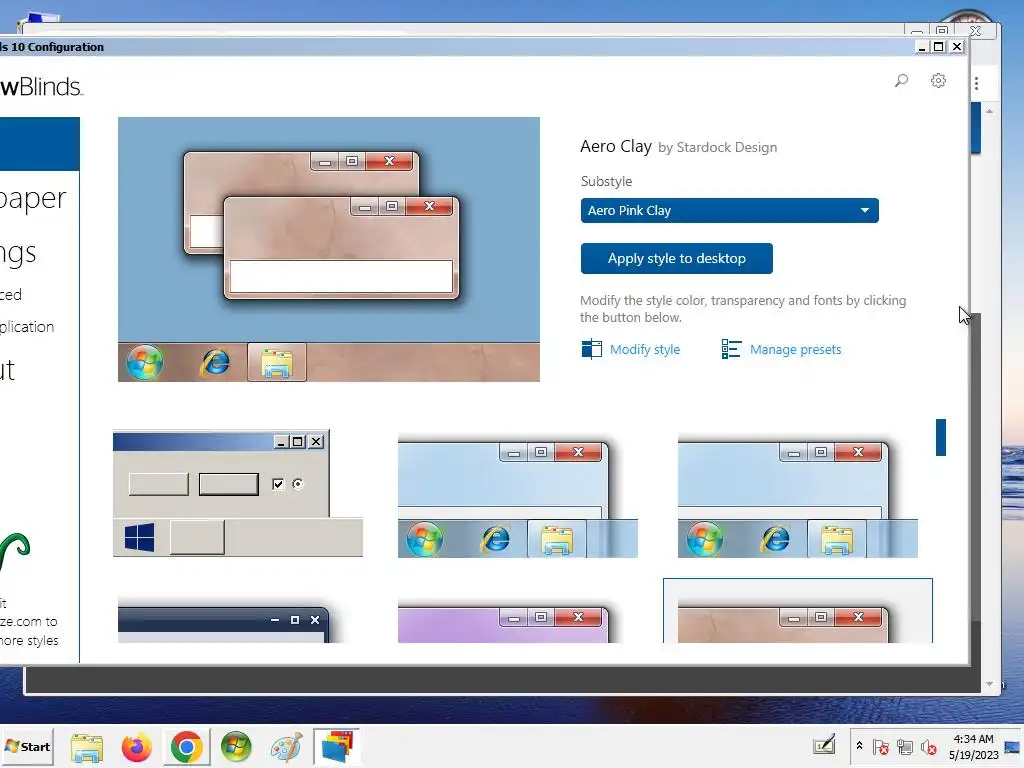Select the sidebar entry ending in 'ced'
This screenshot has height=768, width=1024.
point(11,295)
